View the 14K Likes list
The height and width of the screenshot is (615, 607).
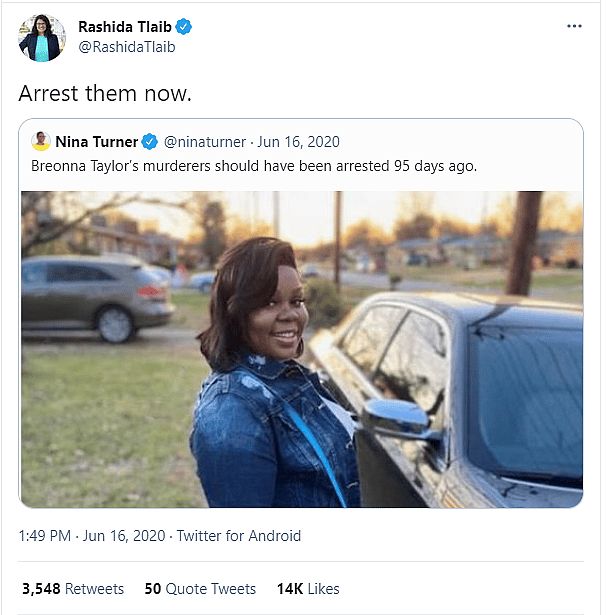coord(308,589)
